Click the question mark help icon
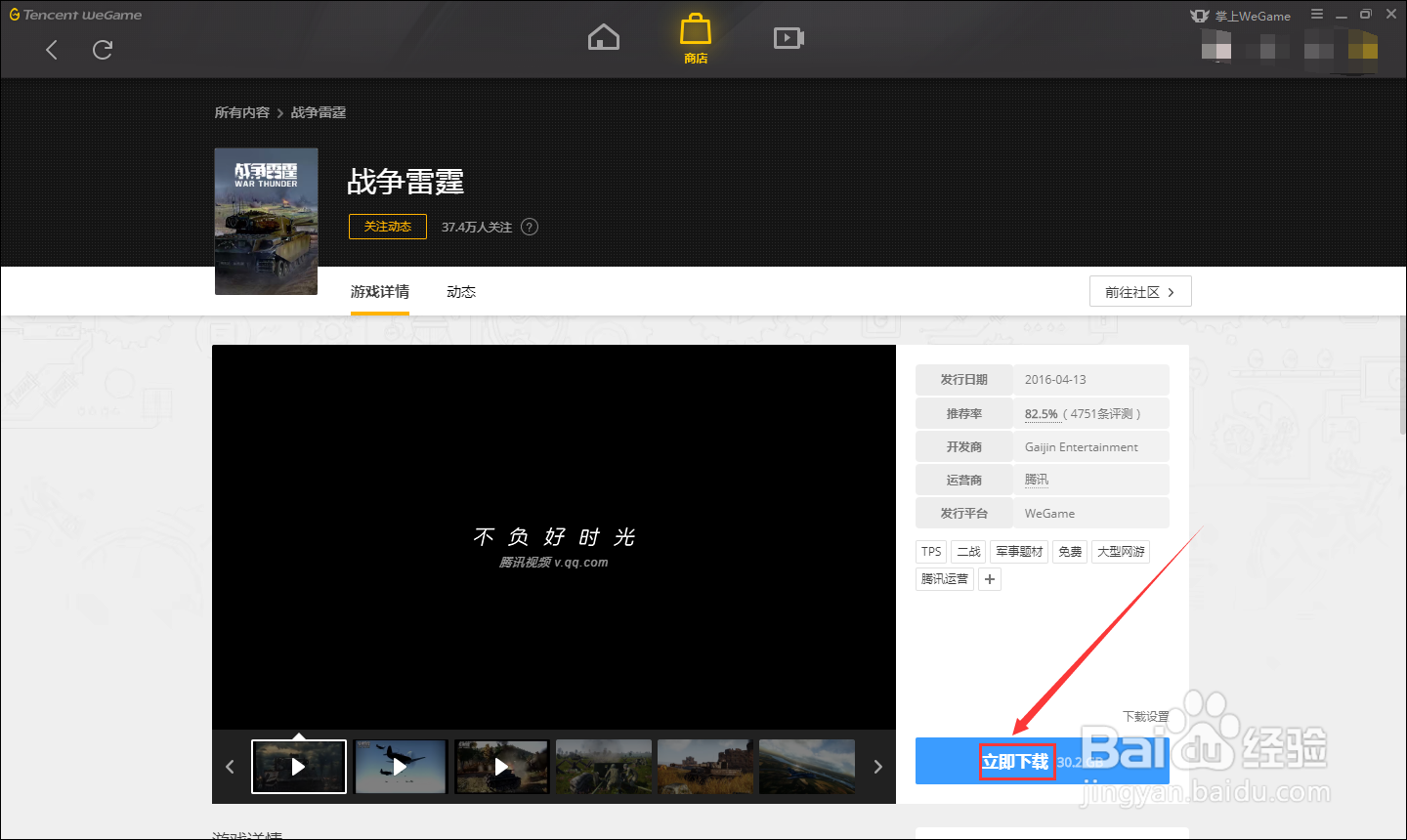The height and width of the screenshot is (840, 1407). point(530,227)
